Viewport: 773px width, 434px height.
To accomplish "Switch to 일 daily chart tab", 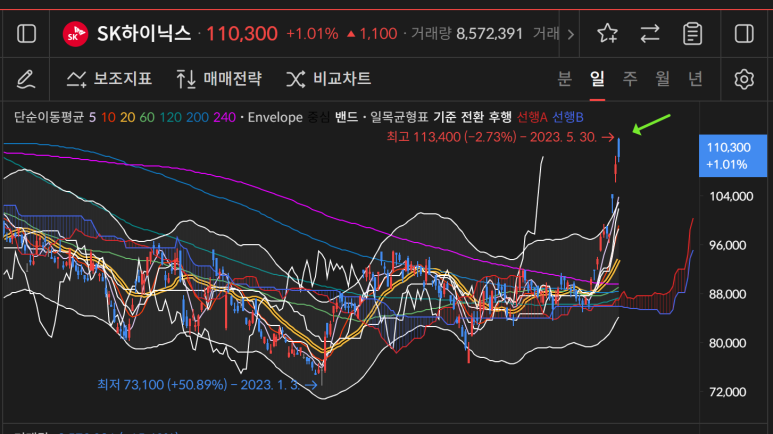I will pyautogui.click(x=597, y=79).
